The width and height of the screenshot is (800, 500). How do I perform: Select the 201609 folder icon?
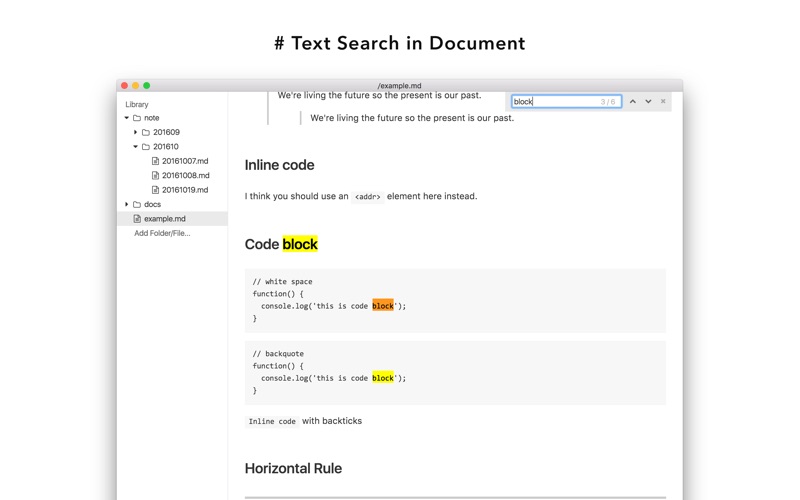click(146, 132)
